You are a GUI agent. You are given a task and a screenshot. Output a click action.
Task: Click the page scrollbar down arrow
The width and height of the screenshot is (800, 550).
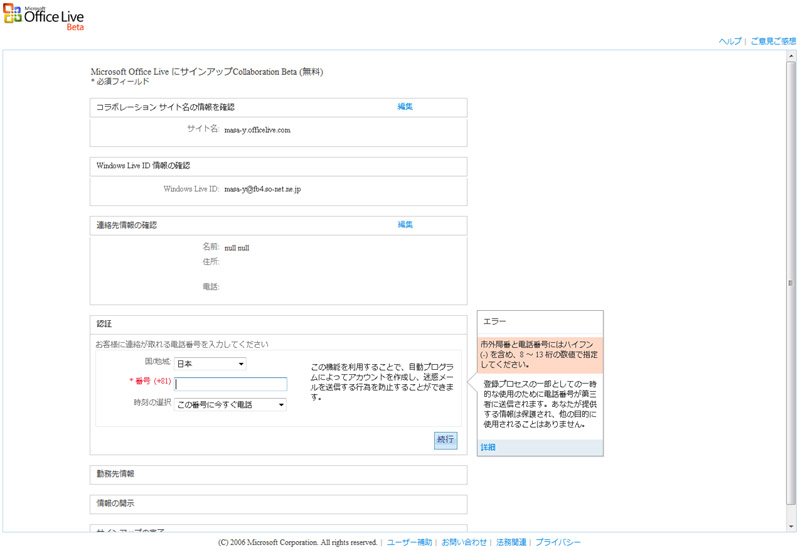pos(791,527)
